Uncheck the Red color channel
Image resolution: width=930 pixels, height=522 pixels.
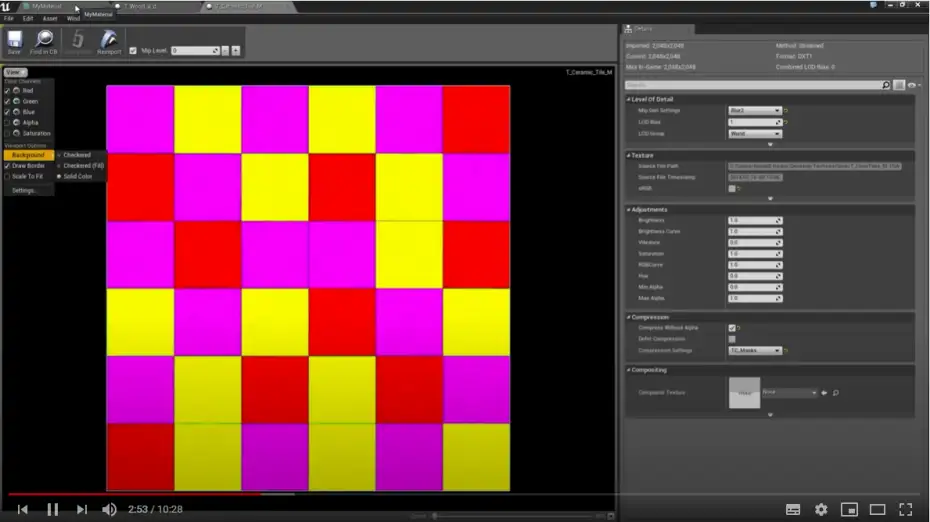(x=7, y=91)
